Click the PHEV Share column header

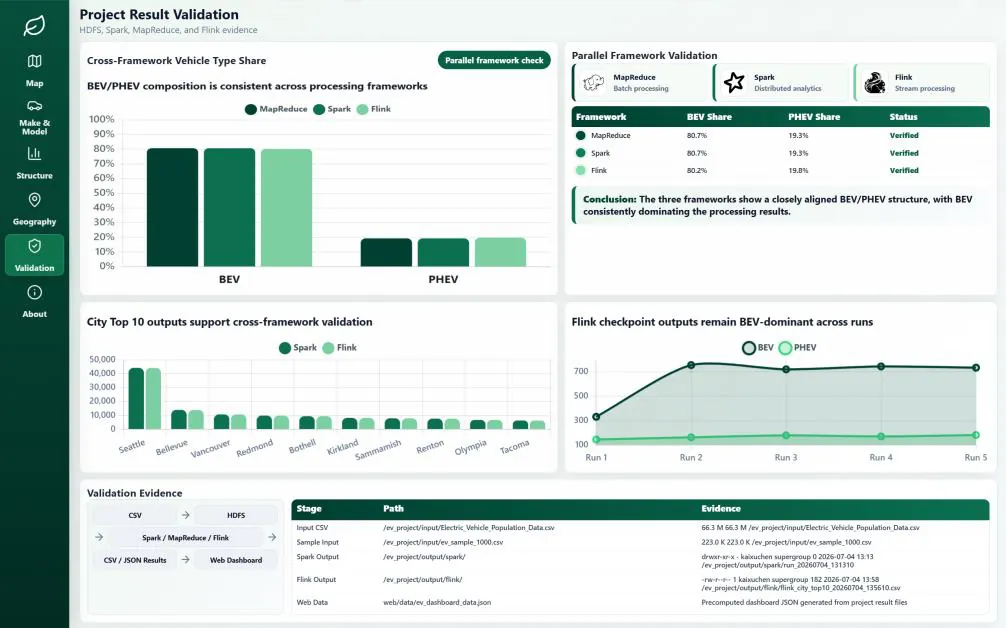[814, 117]
